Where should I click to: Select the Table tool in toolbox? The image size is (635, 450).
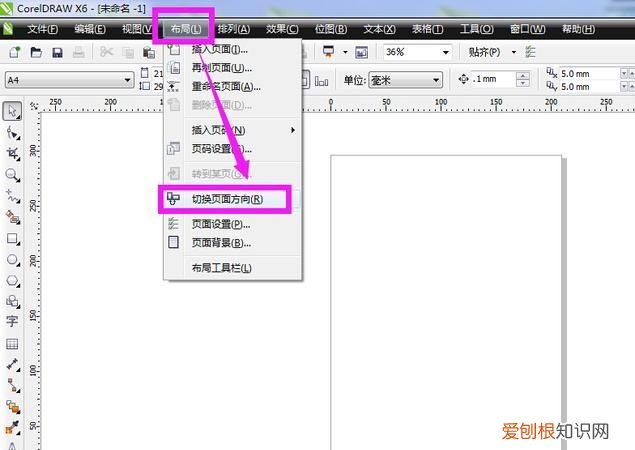12,344
